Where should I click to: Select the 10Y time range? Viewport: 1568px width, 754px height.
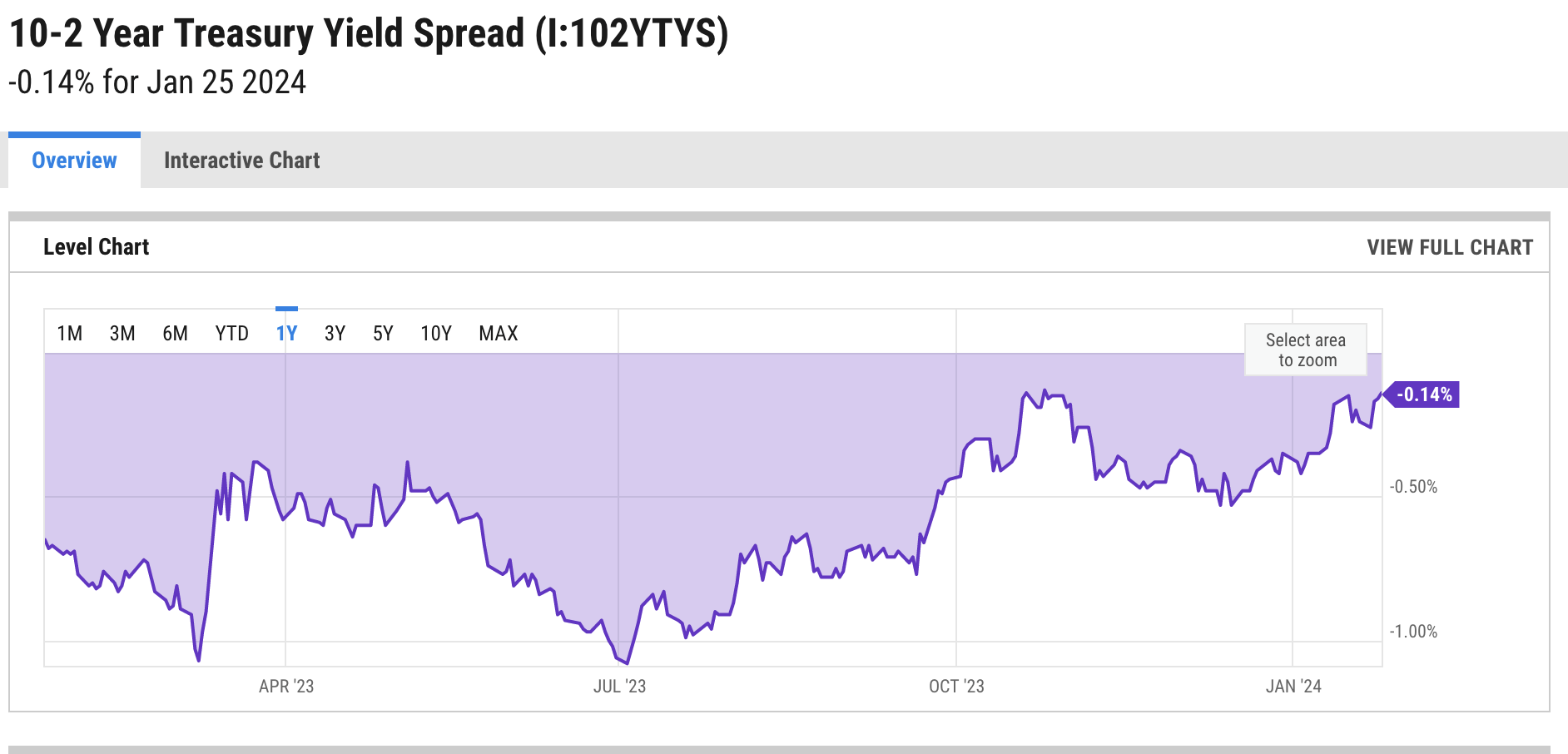(436, 333)
